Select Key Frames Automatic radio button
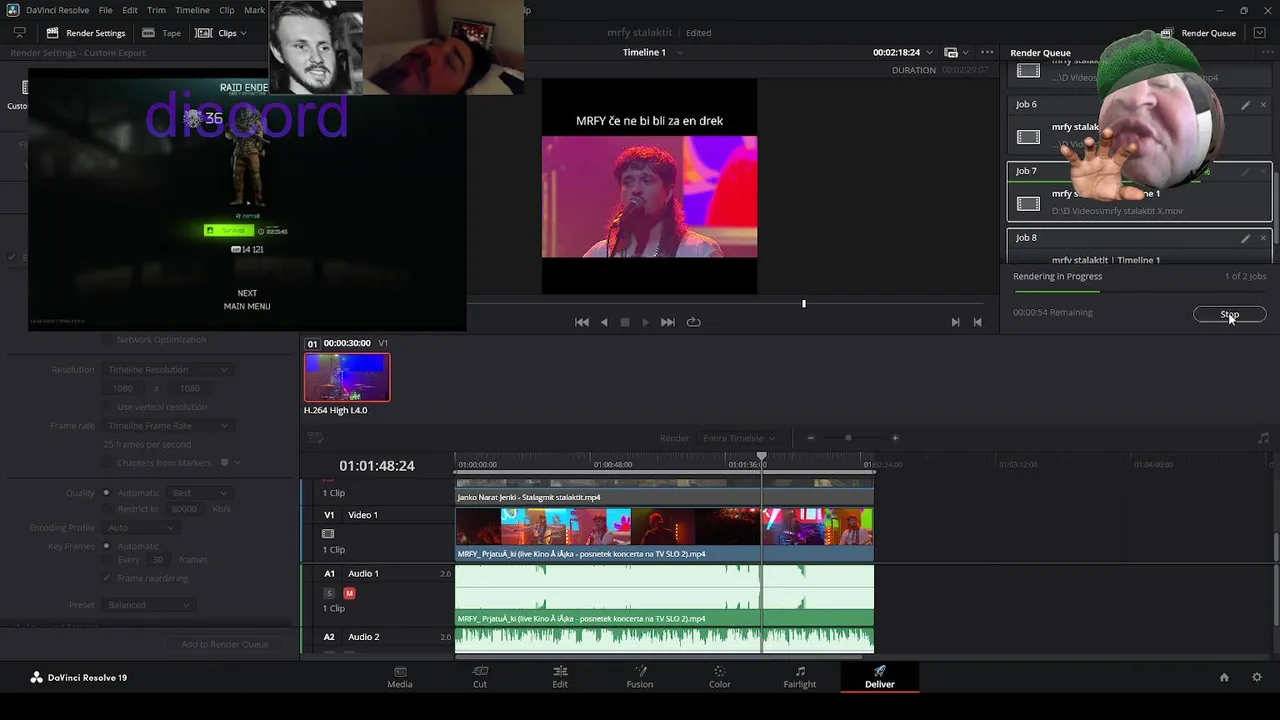This screenshot has height=720, width=1280. (106, 546)
